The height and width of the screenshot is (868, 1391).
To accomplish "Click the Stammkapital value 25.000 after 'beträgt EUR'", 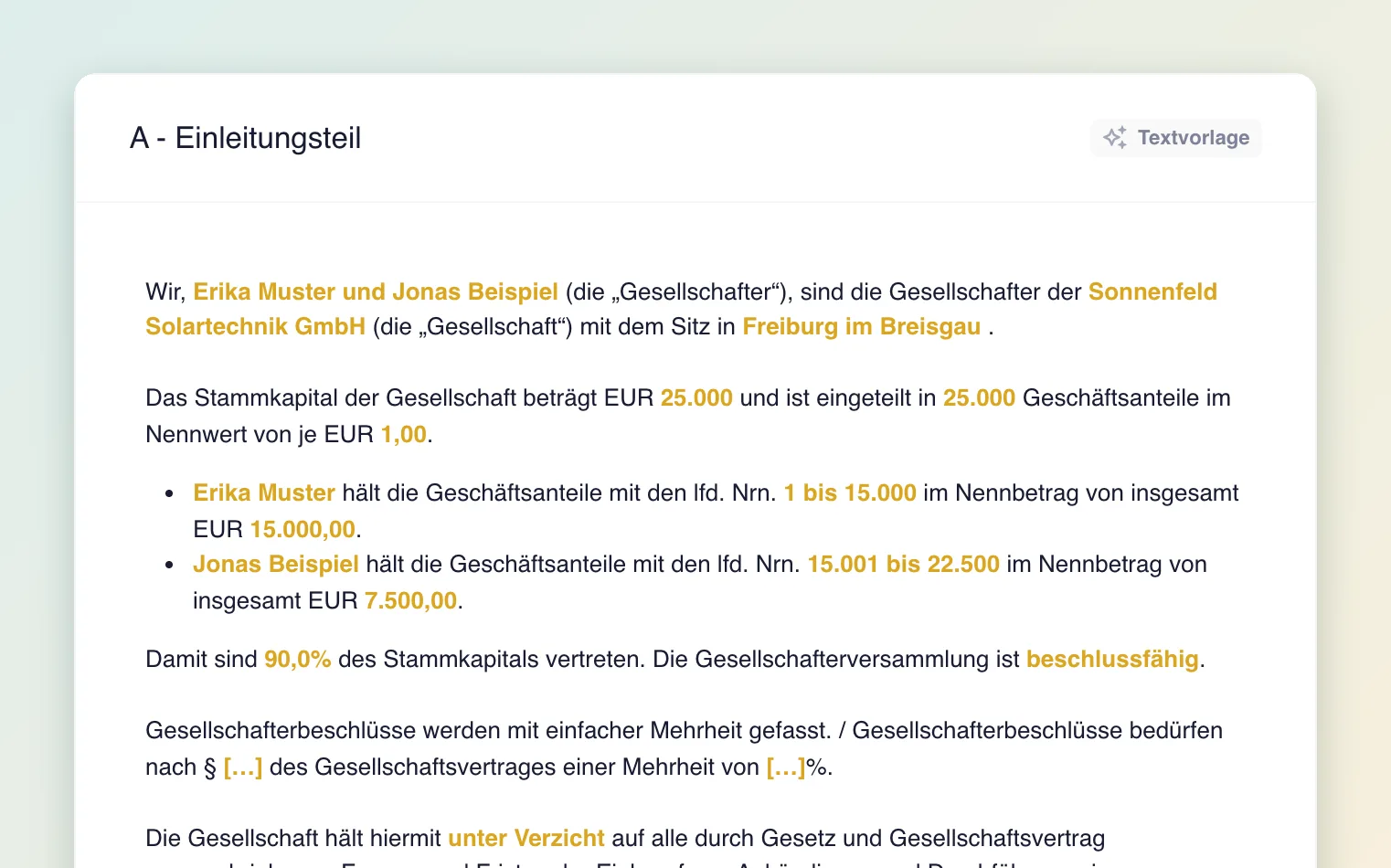I will click(x=696, y=398).
